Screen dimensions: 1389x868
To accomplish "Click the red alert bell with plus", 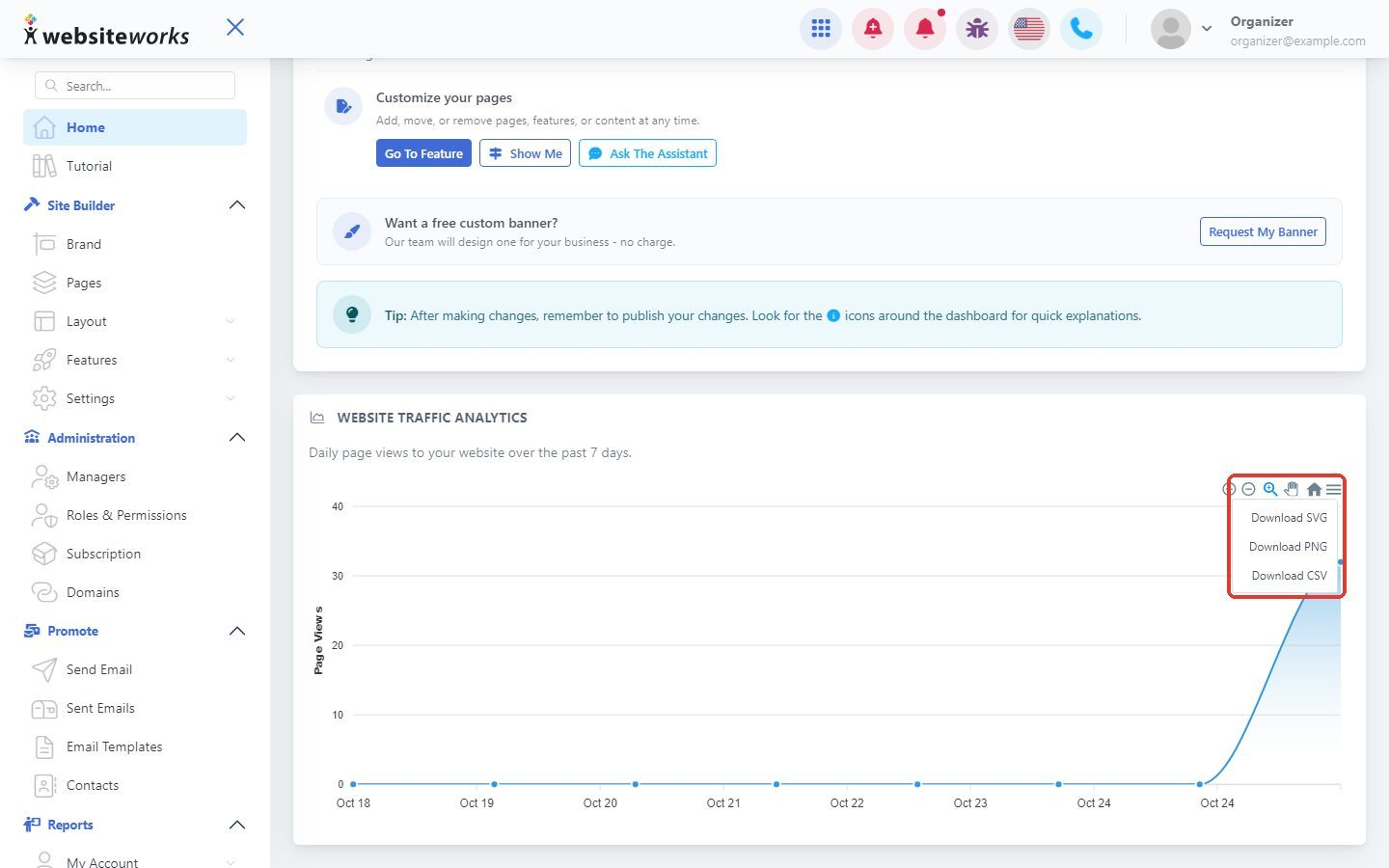I will click(x=873, y=29).
